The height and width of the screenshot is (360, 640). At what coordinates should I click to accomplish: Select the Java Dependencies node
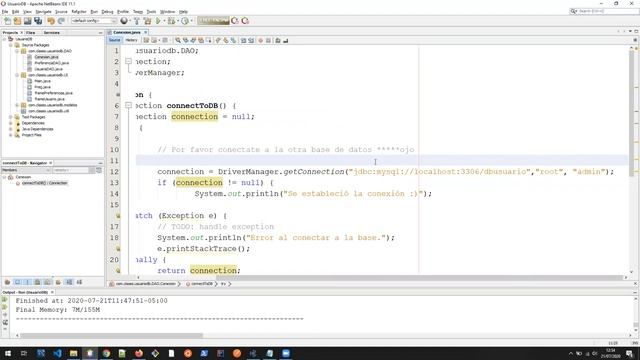tap(37, 129)
